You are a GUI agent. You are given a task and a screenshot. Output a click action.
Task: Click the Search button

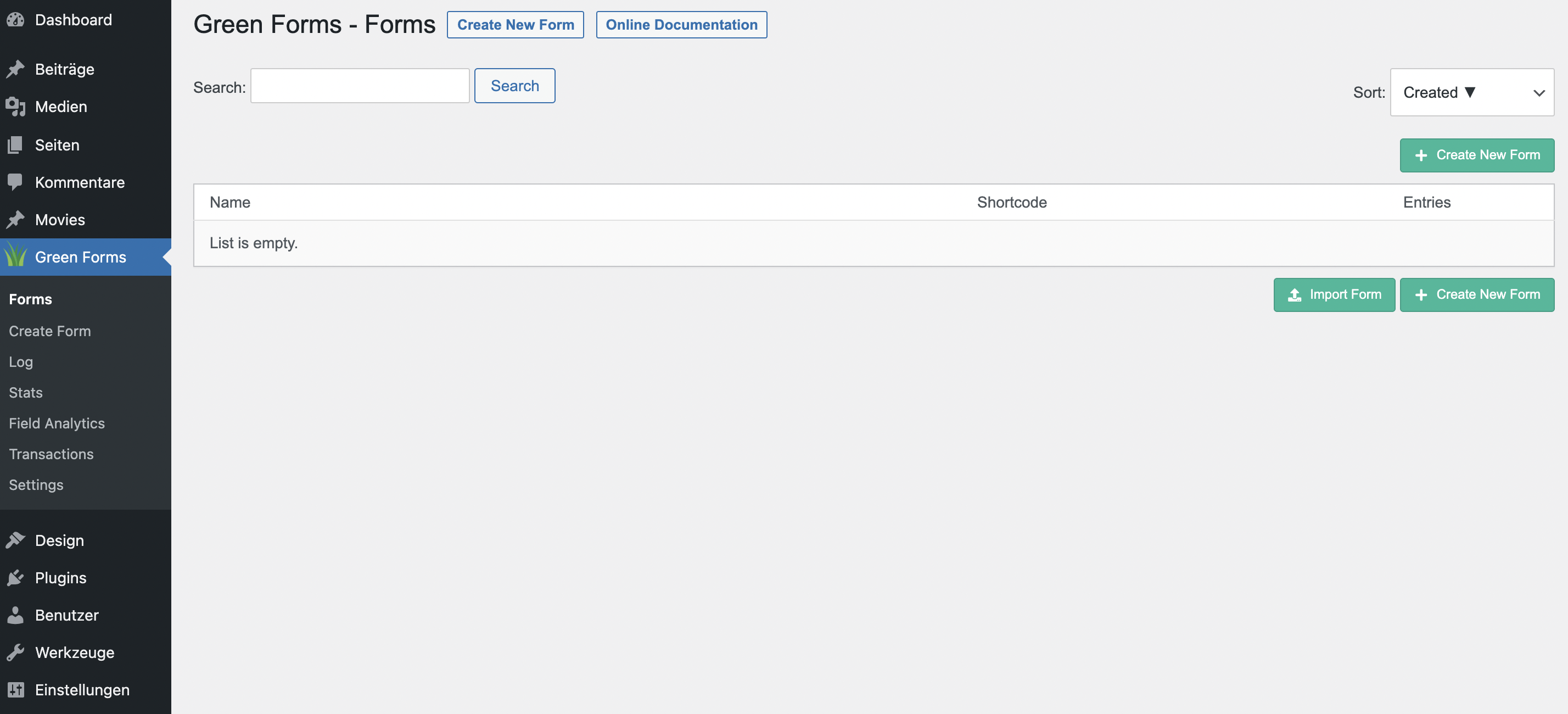point(514,86)
